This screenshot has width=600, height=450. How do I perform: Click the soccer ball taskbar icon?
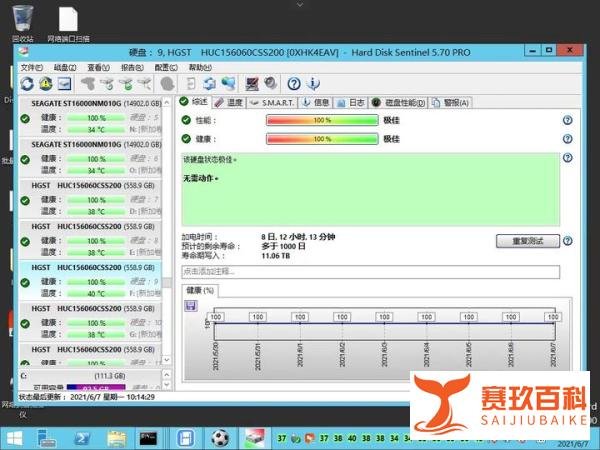(220, 438)
